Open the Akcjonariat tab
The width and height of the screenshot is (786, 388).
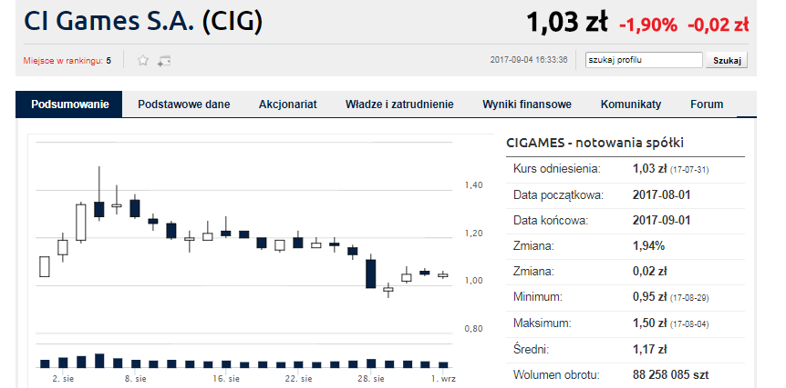288,104
